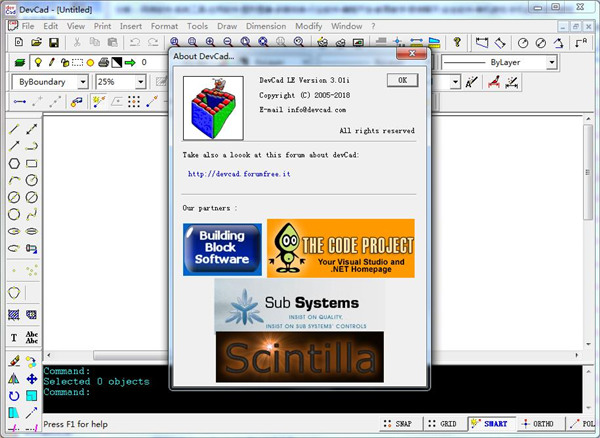Toggle ORTHO mode in status bar

[542, 424]
